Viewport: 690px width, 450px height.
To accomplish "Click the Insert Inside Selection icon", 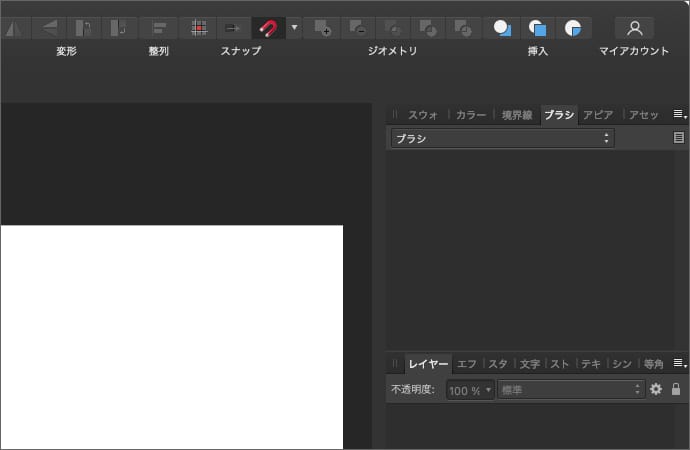I will pos(573,28).
